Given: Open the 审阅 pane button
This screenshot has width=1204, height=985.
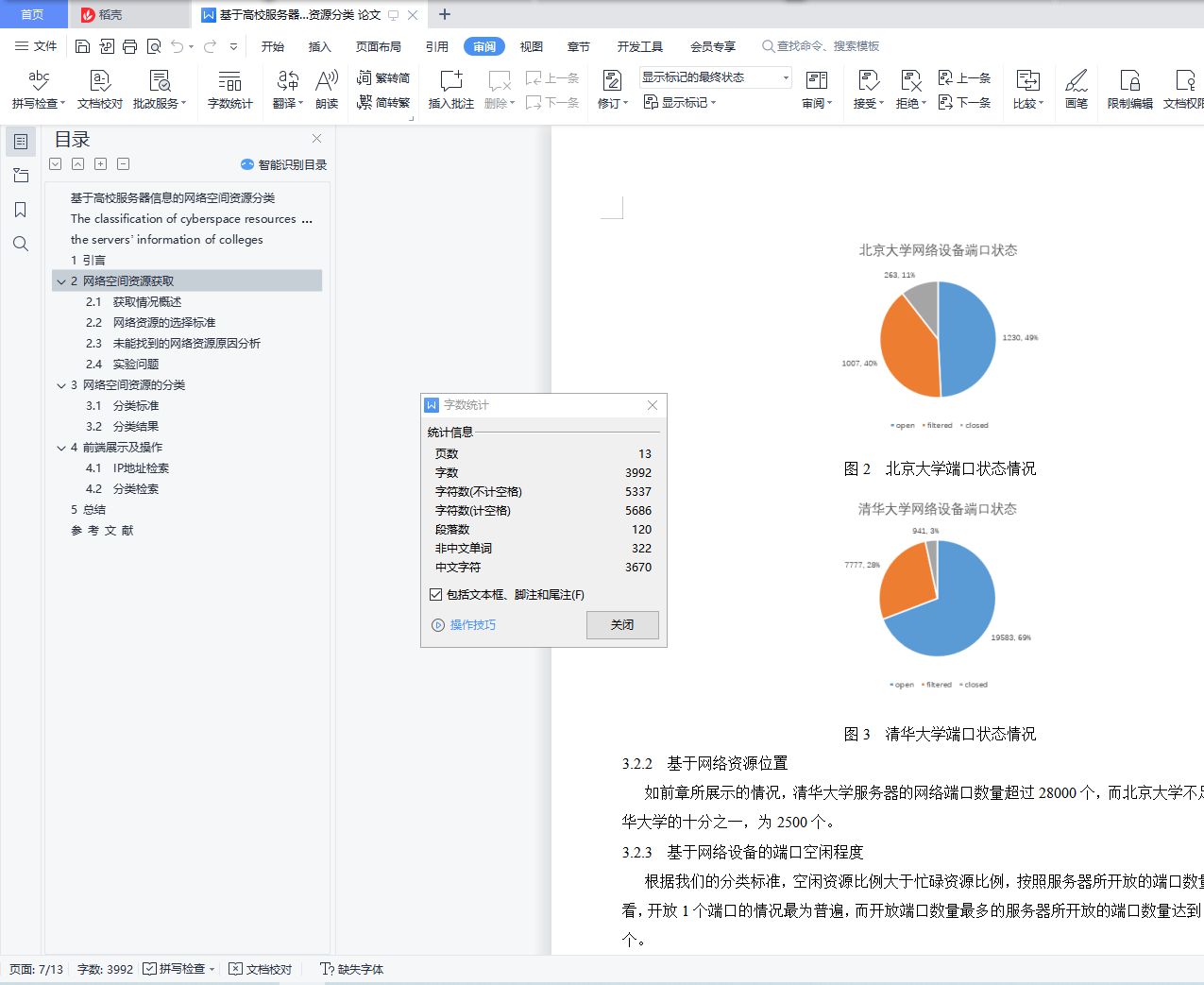Looking at the screenshot, I should coord(817,90).
